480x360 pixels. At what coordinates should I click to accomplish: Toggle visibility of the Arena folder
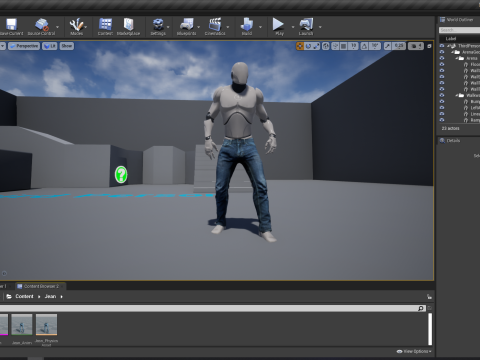pos(442,58)
